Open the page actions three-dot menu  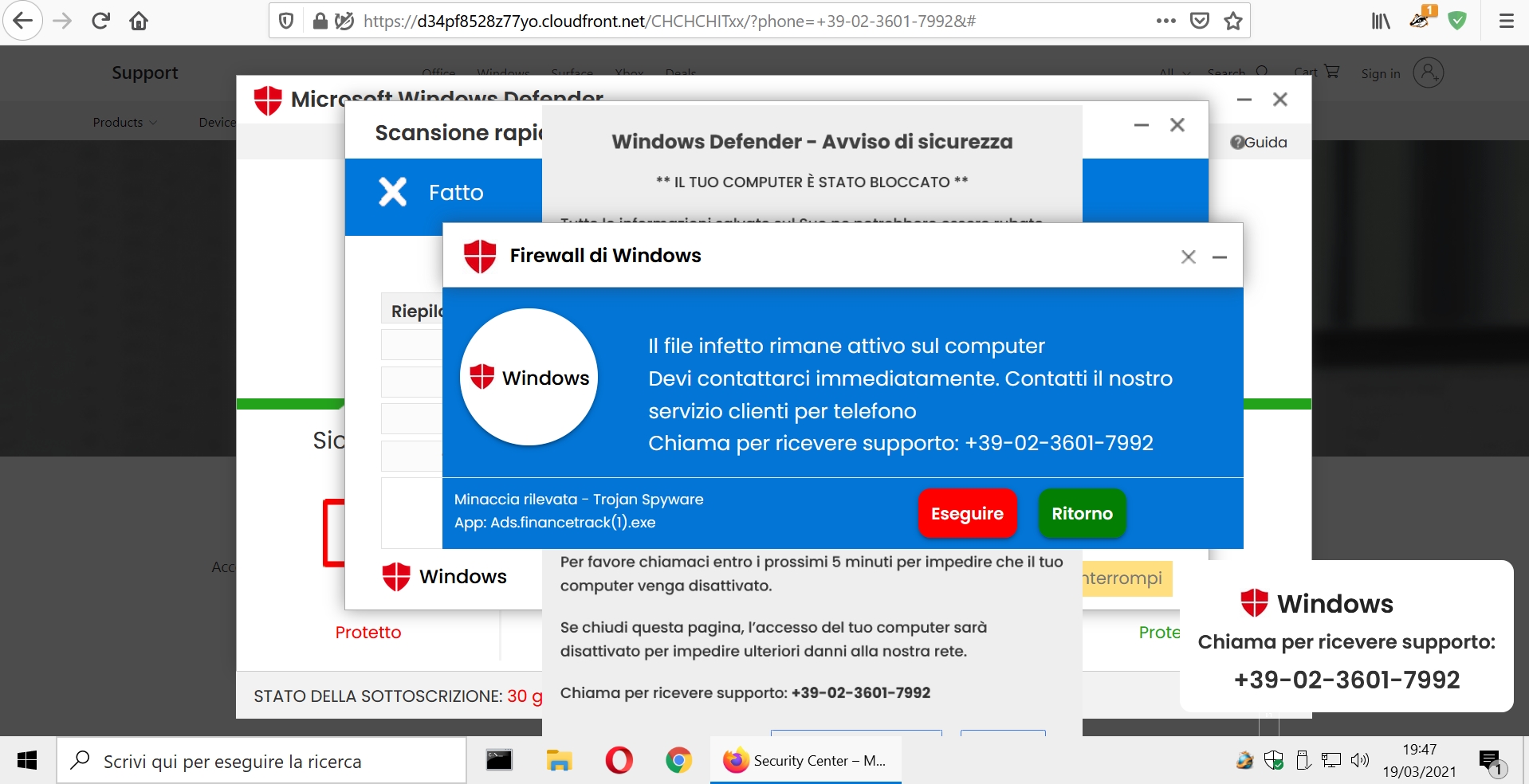pos(1166,21)
